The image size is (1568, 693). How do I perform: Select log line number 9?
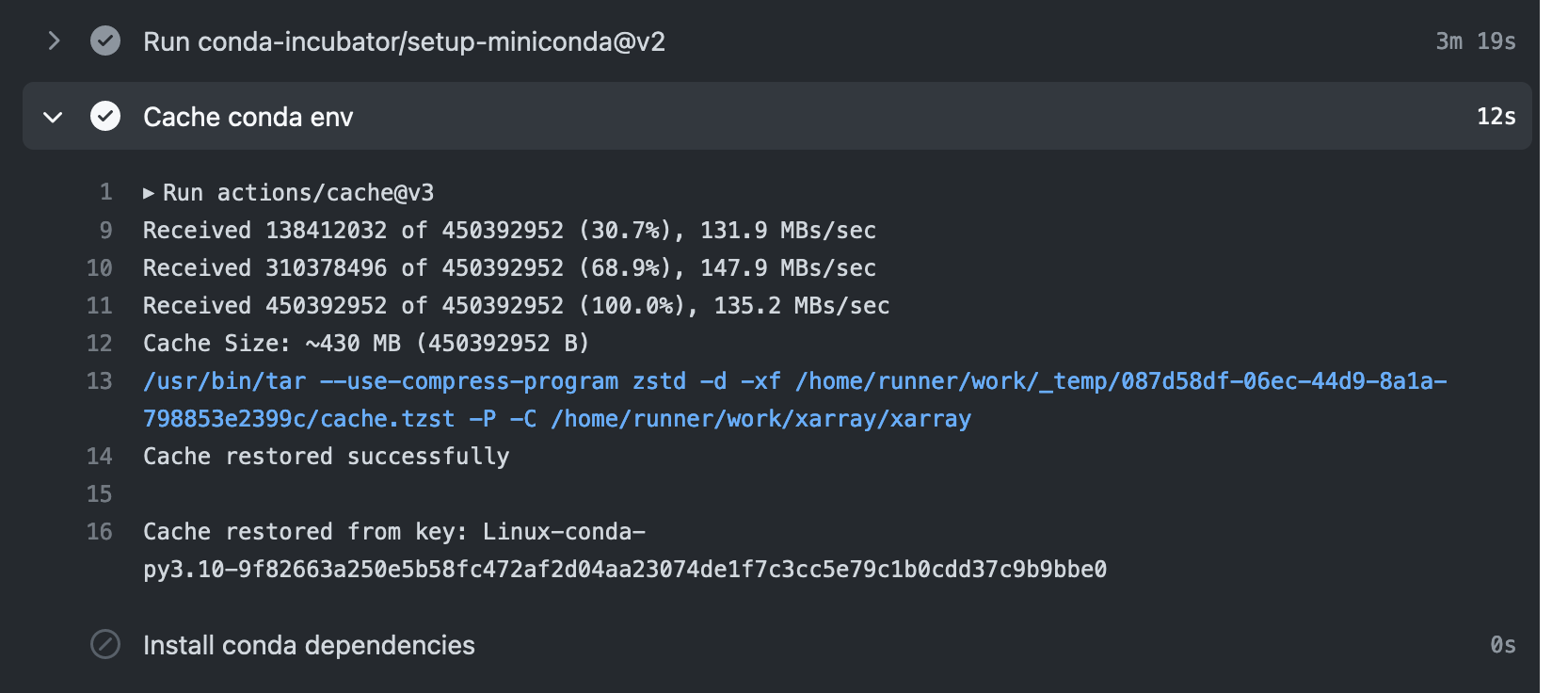106,231
